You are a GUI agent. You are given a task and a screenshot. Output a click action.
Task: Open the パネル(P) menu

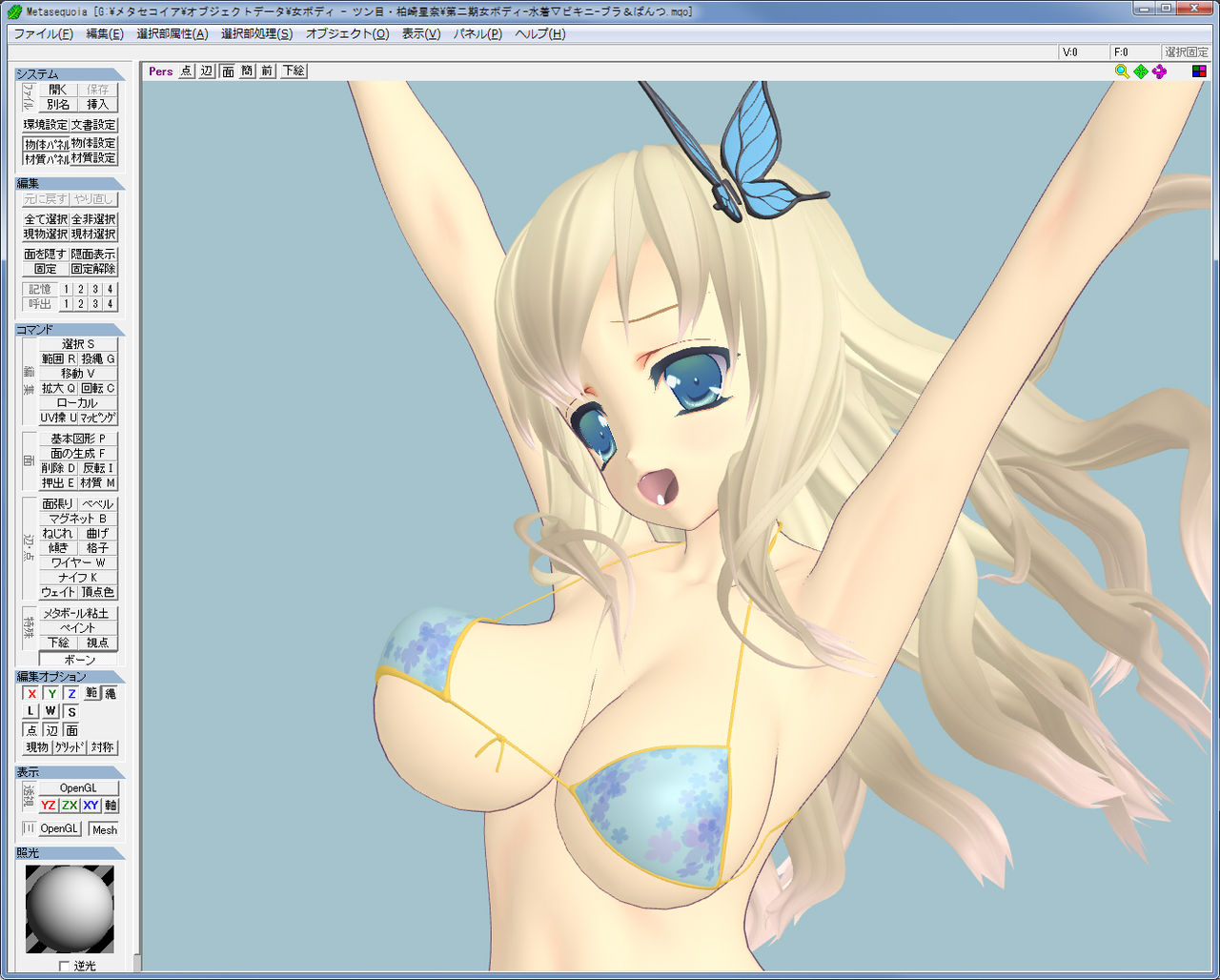point(478,33)
